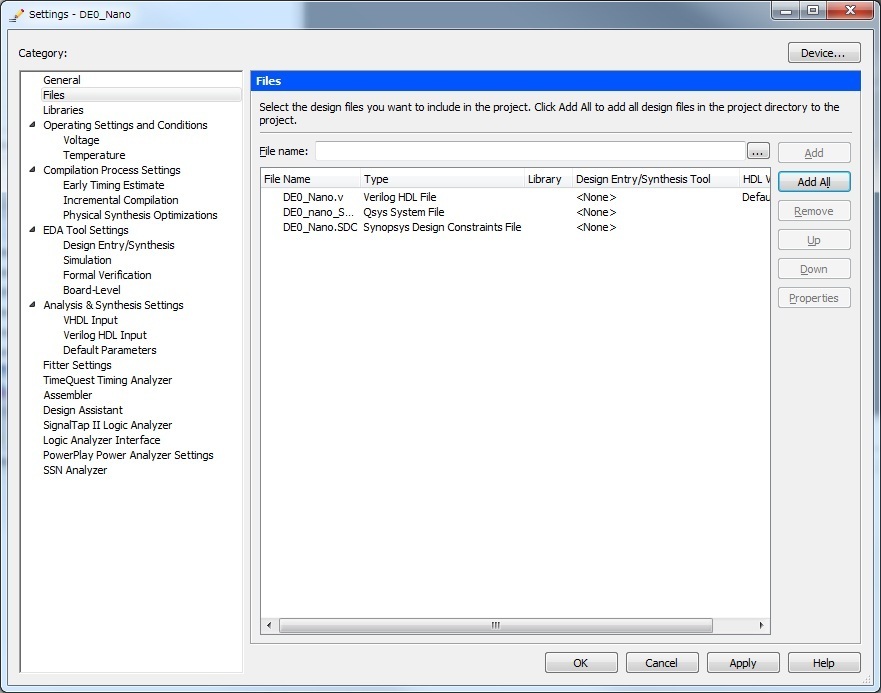Open Help for the Files page

pyautogui.click(x=823, y=662)
